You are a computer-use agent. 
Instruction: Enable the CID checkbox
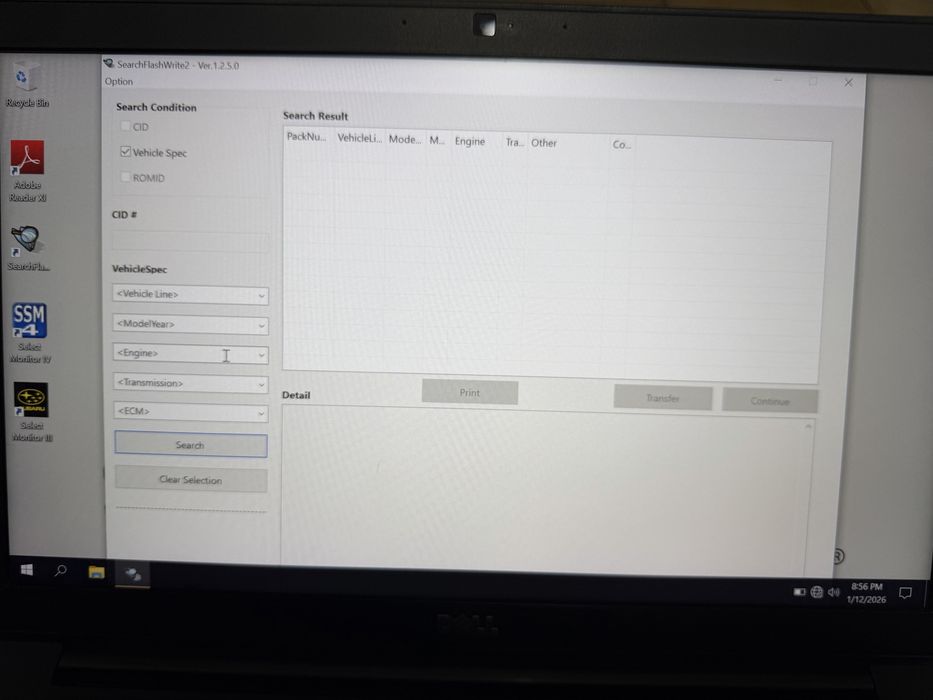pos(126,126)
